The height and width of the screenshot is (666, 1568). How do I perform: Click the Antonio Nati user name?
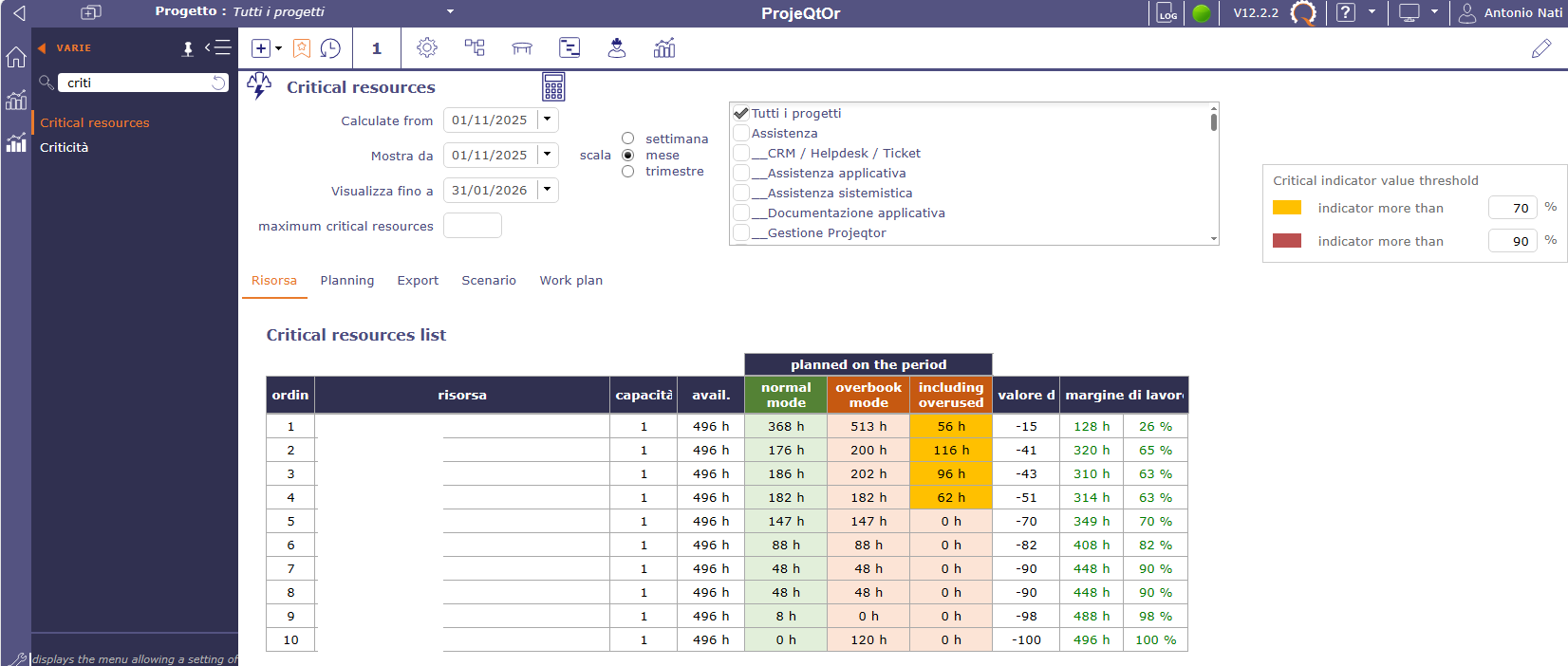point(1522,13)
